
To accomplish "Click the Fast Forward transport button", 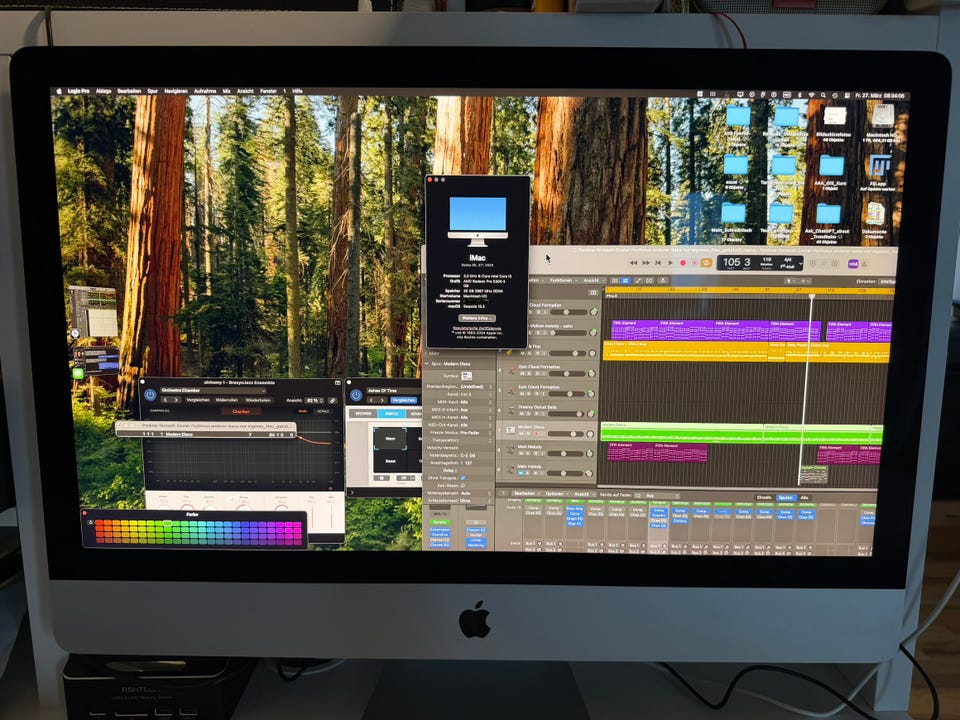I will point(646,263).
